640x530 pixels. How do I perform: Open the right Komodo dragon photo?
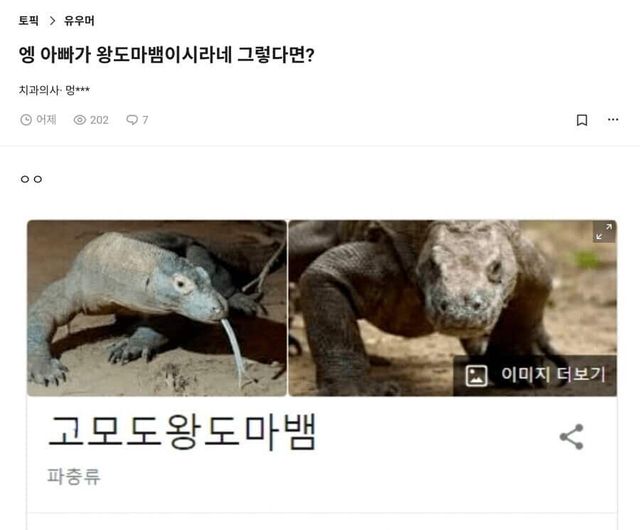point(452,308)
